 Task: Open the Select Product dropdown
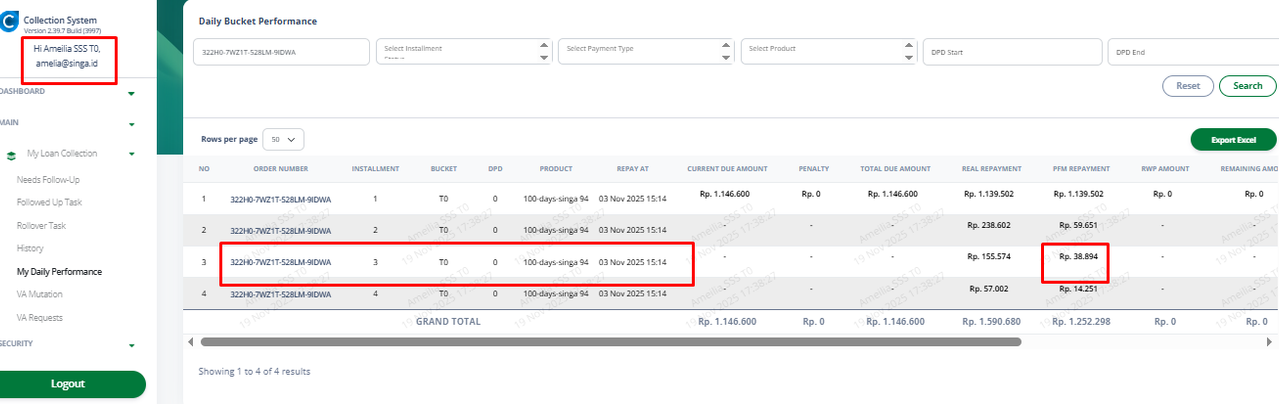pyautogui.click(x=829, y=51)
